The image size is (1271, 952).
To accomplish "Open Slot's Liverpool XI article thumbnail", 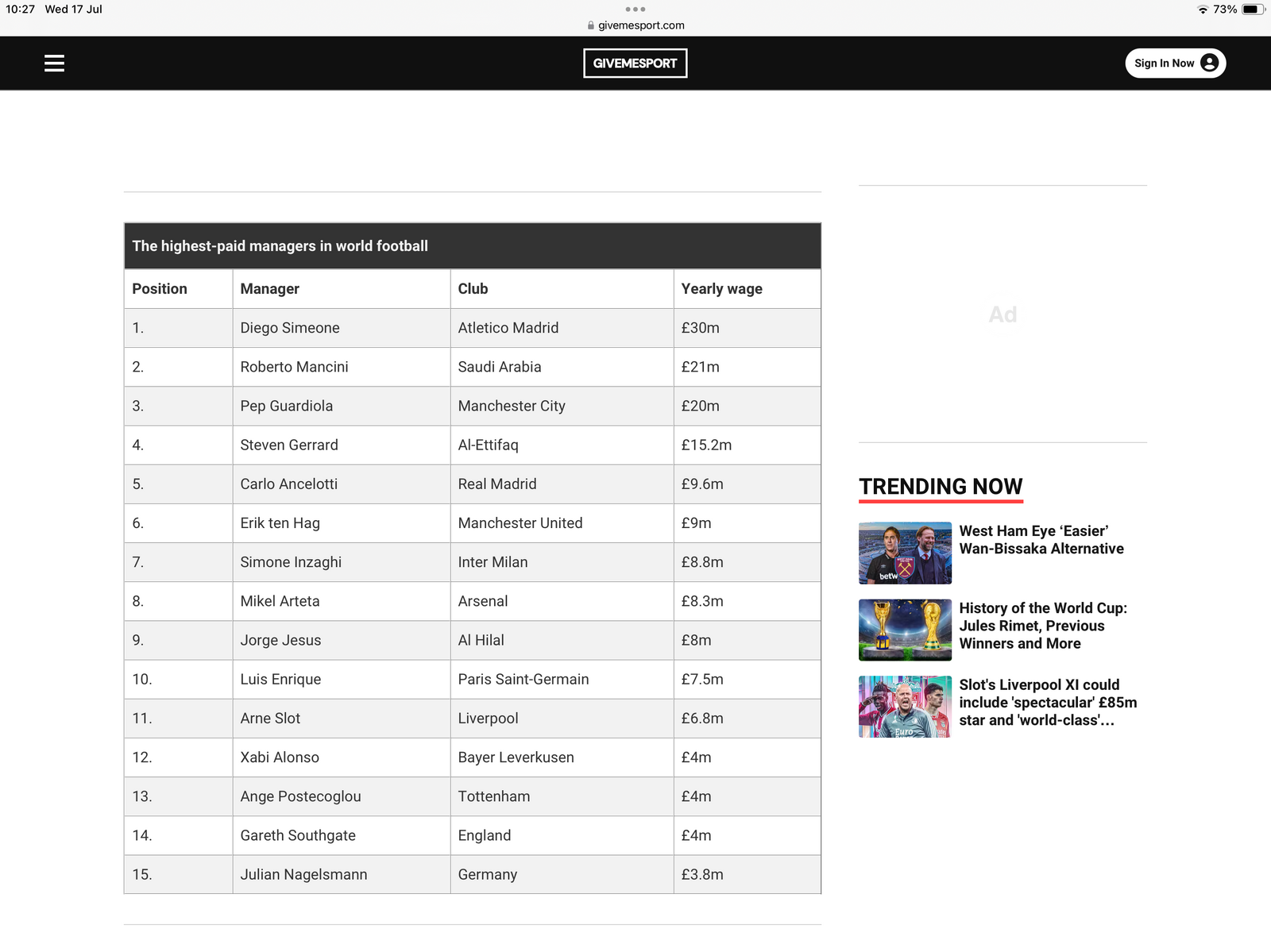I will 905,707.
